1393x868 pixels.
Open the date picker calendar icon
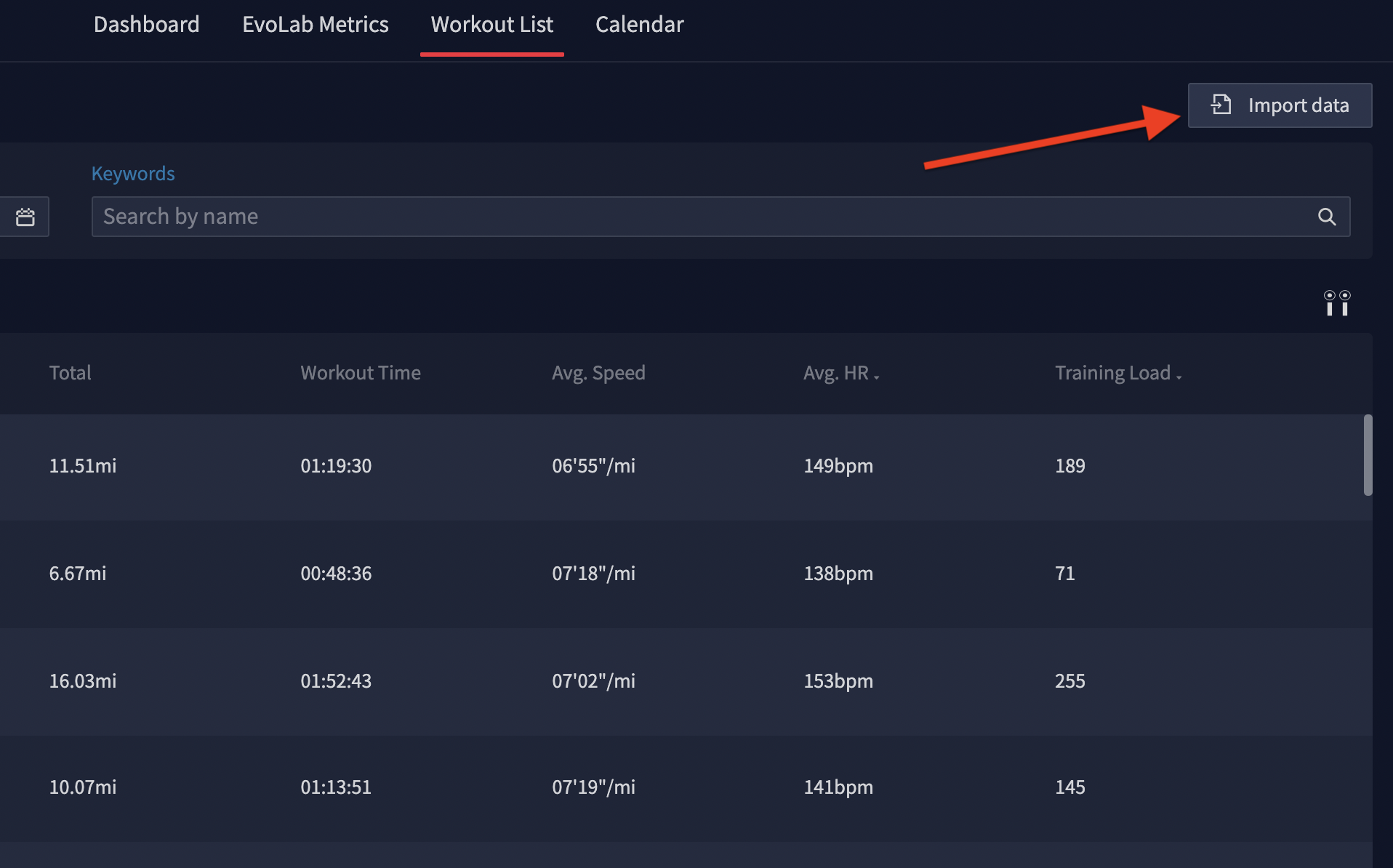coord(25,217)
